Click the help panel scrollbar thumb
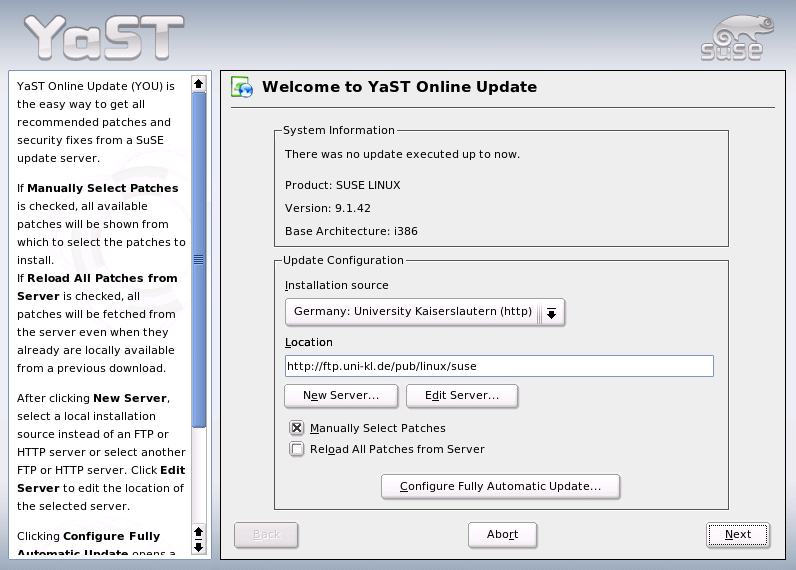This screenshot has width=796, height=570. tap(198, 259)
